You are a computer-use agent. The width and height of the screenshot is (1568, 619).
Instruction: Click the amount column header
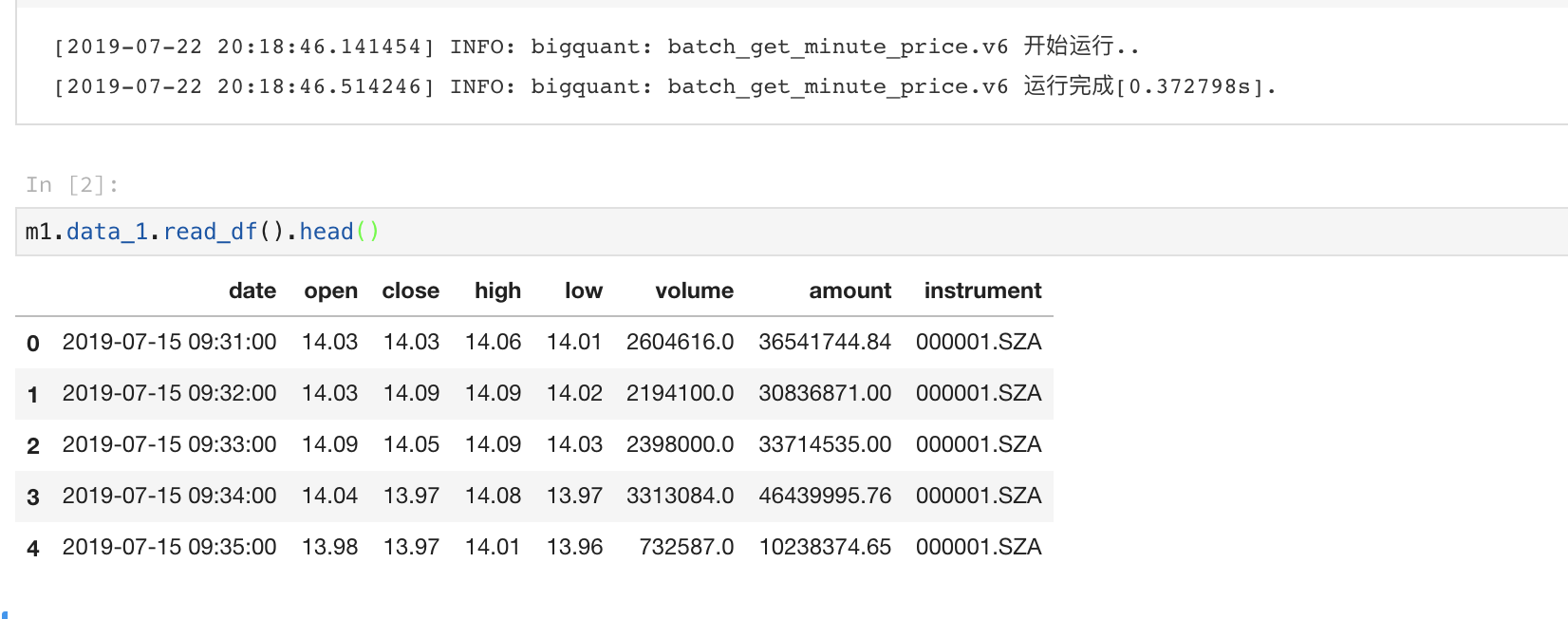[x=849, y=291]
